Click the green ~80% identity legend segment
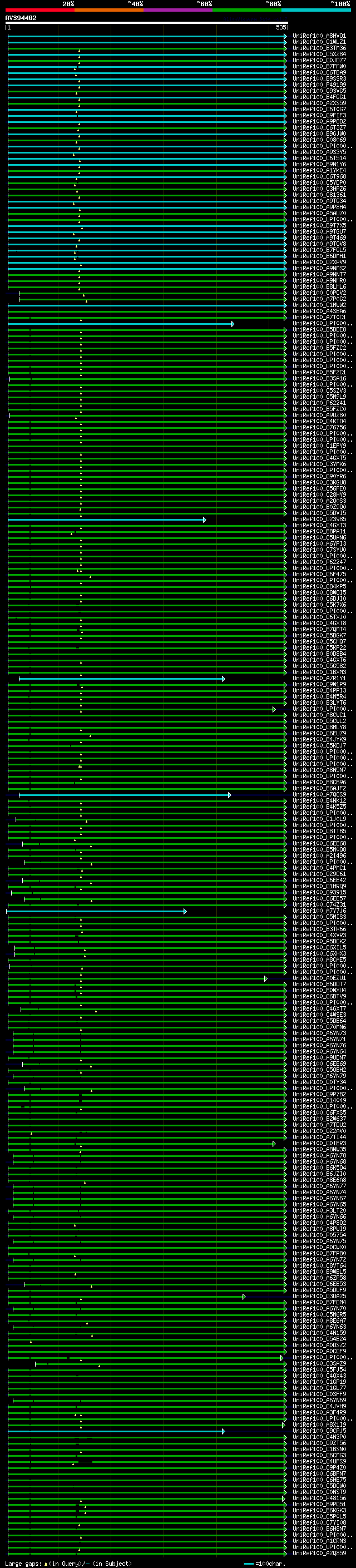356x1568 pixels. click(247, 10)
